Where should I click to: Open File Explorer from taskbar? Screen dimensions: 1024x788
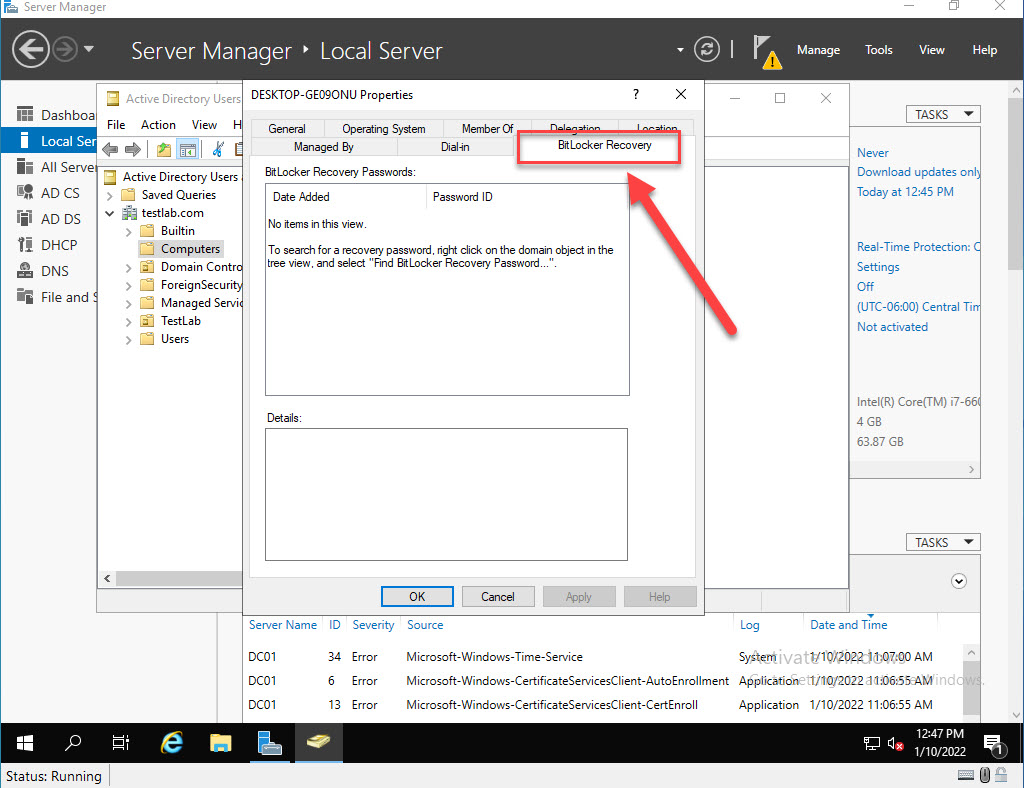click(x=221, y=742)
